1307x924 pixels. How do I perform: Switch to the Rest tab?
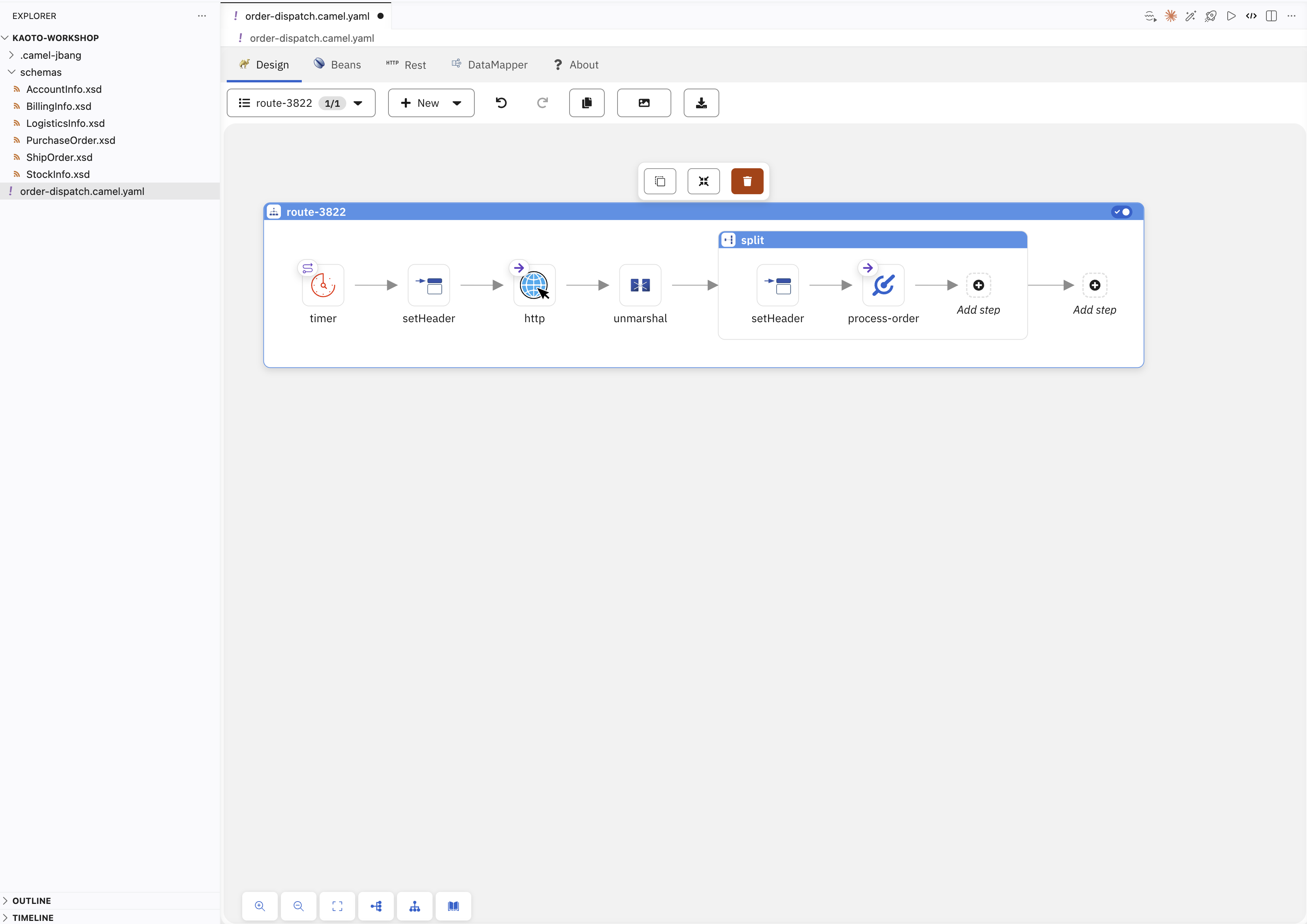(x=406, y=64)
